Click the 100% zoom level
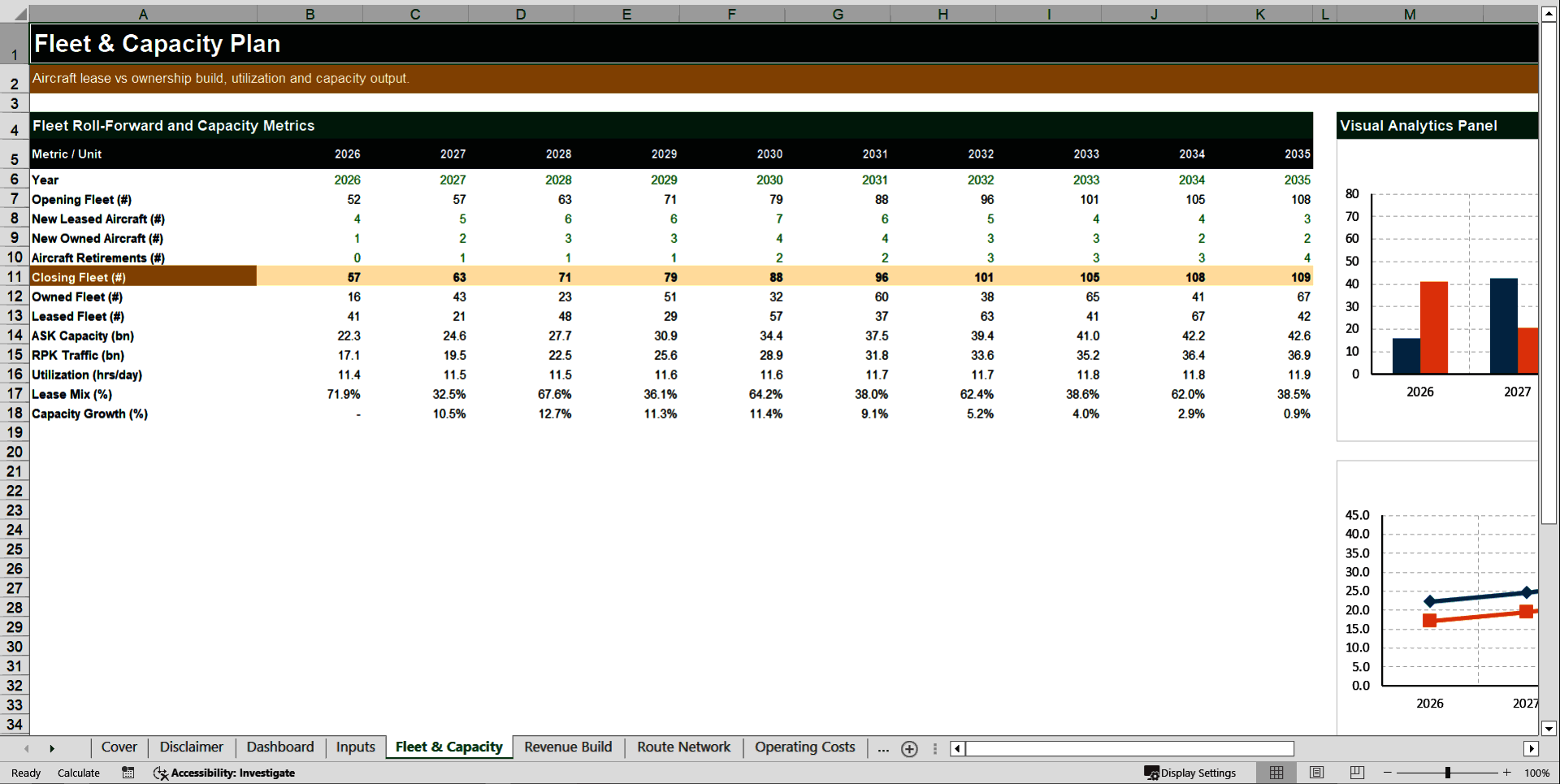This screenshot has width=1560, height=784. (x=1536, y=773)
